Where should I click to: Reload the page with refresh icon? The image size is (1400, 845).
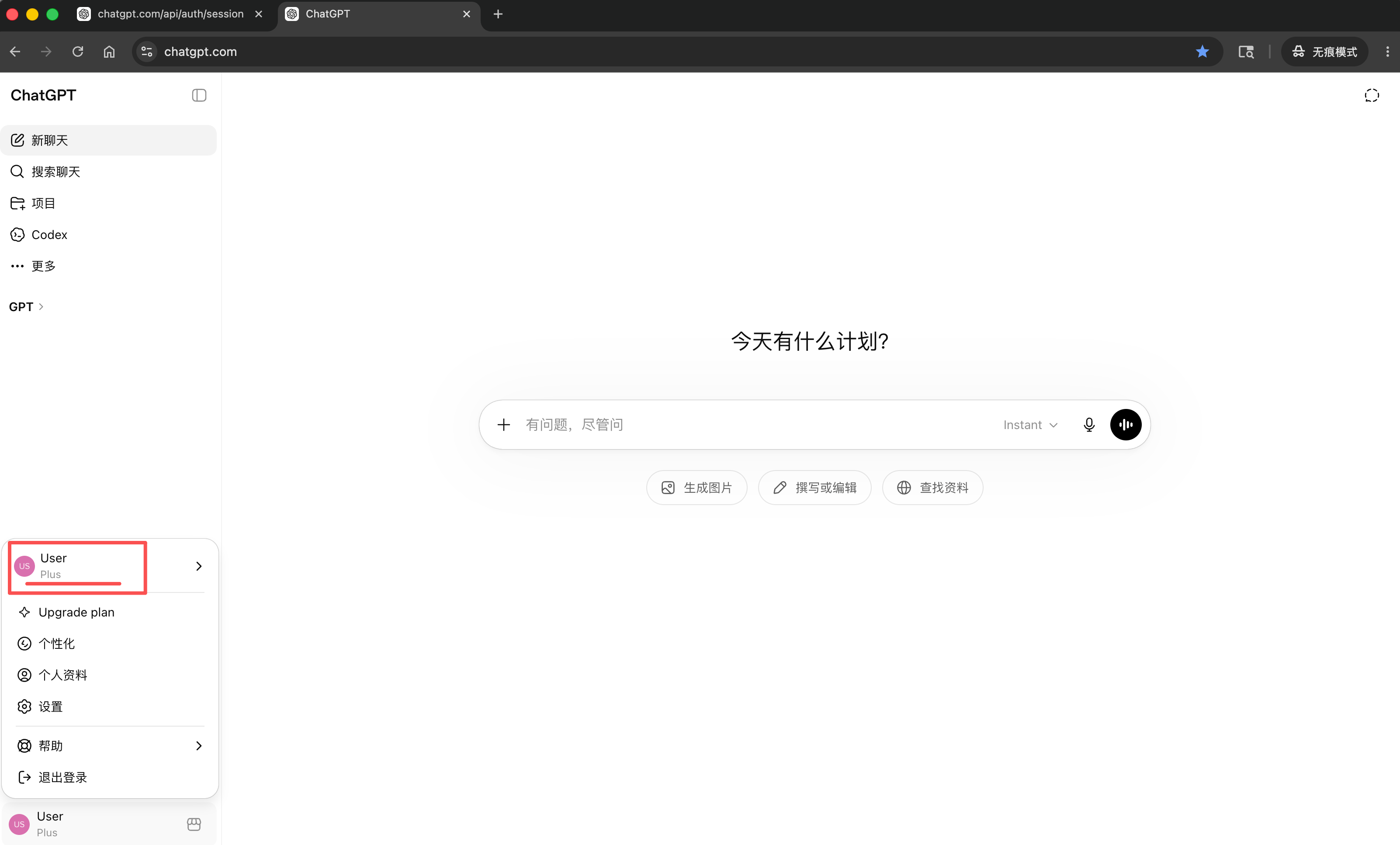[78, 52]
